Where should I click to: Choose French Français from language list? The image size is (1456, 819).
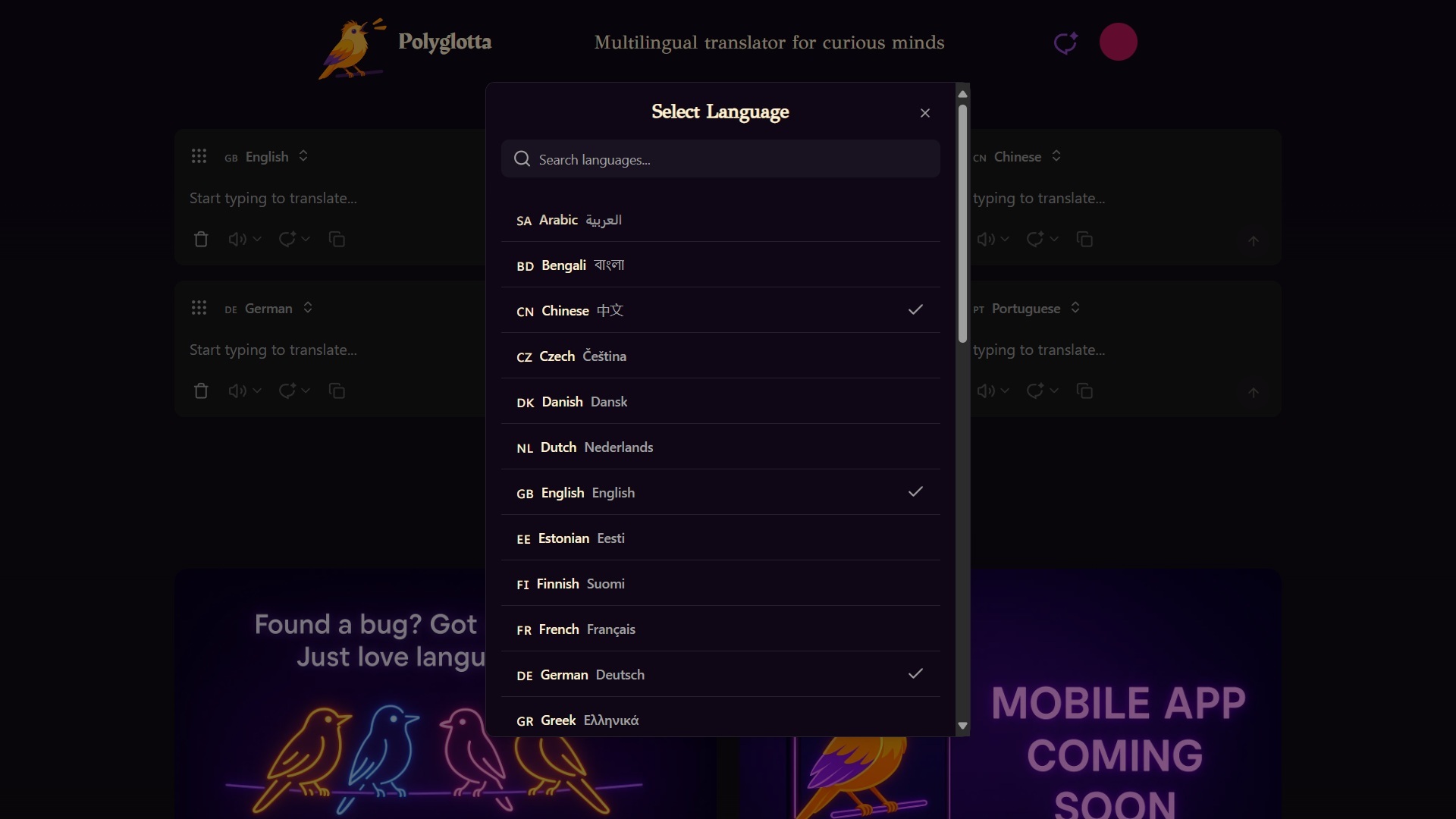[720, 629]
